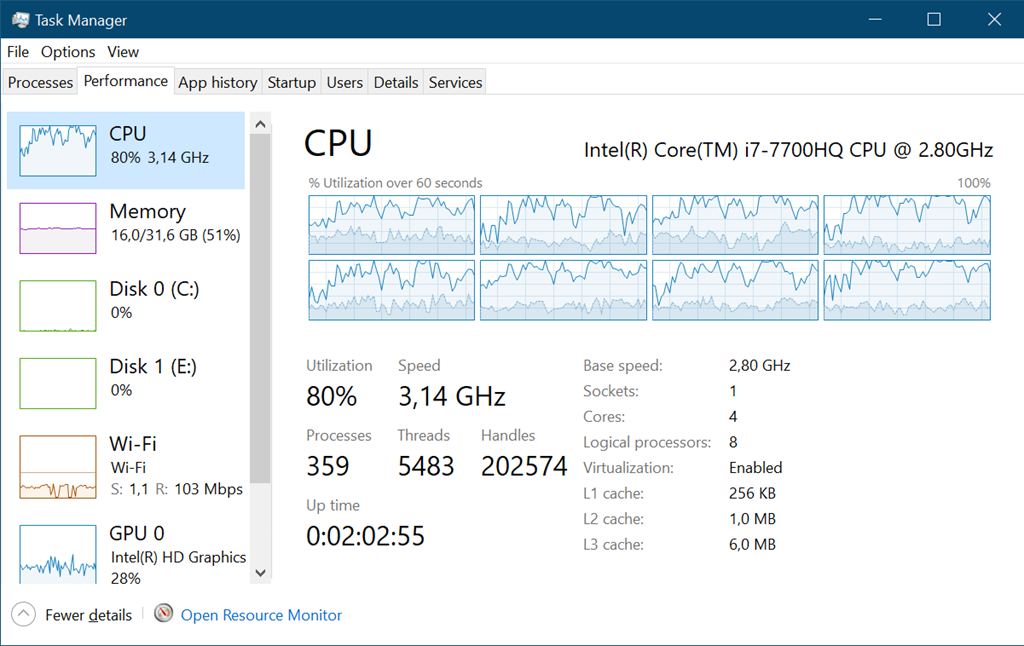Go to the Startup tab
Screen dimensions: 1024x646
point(292,83)
